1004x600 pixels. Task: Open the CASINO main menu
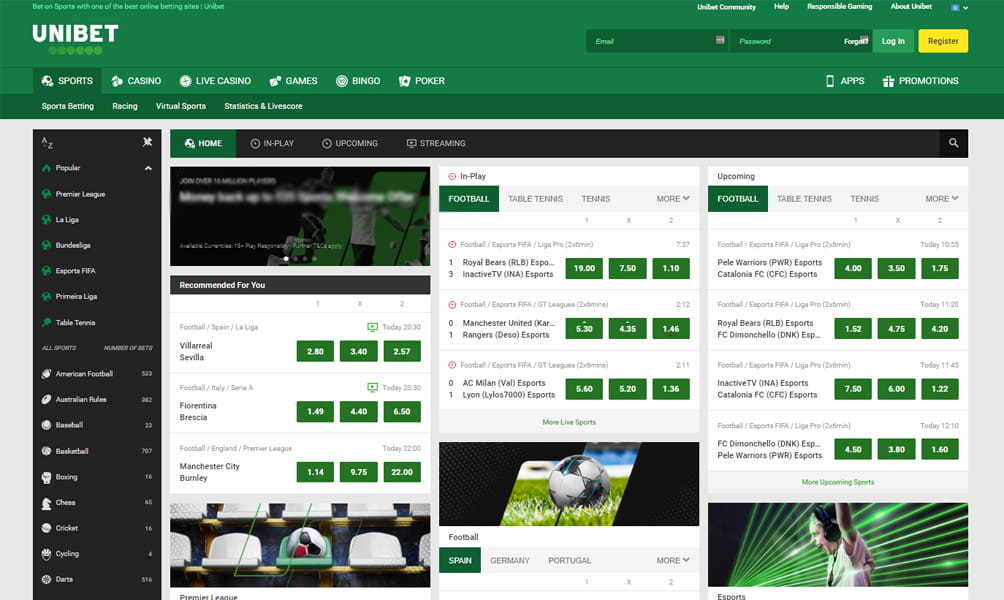click(136, 81)
